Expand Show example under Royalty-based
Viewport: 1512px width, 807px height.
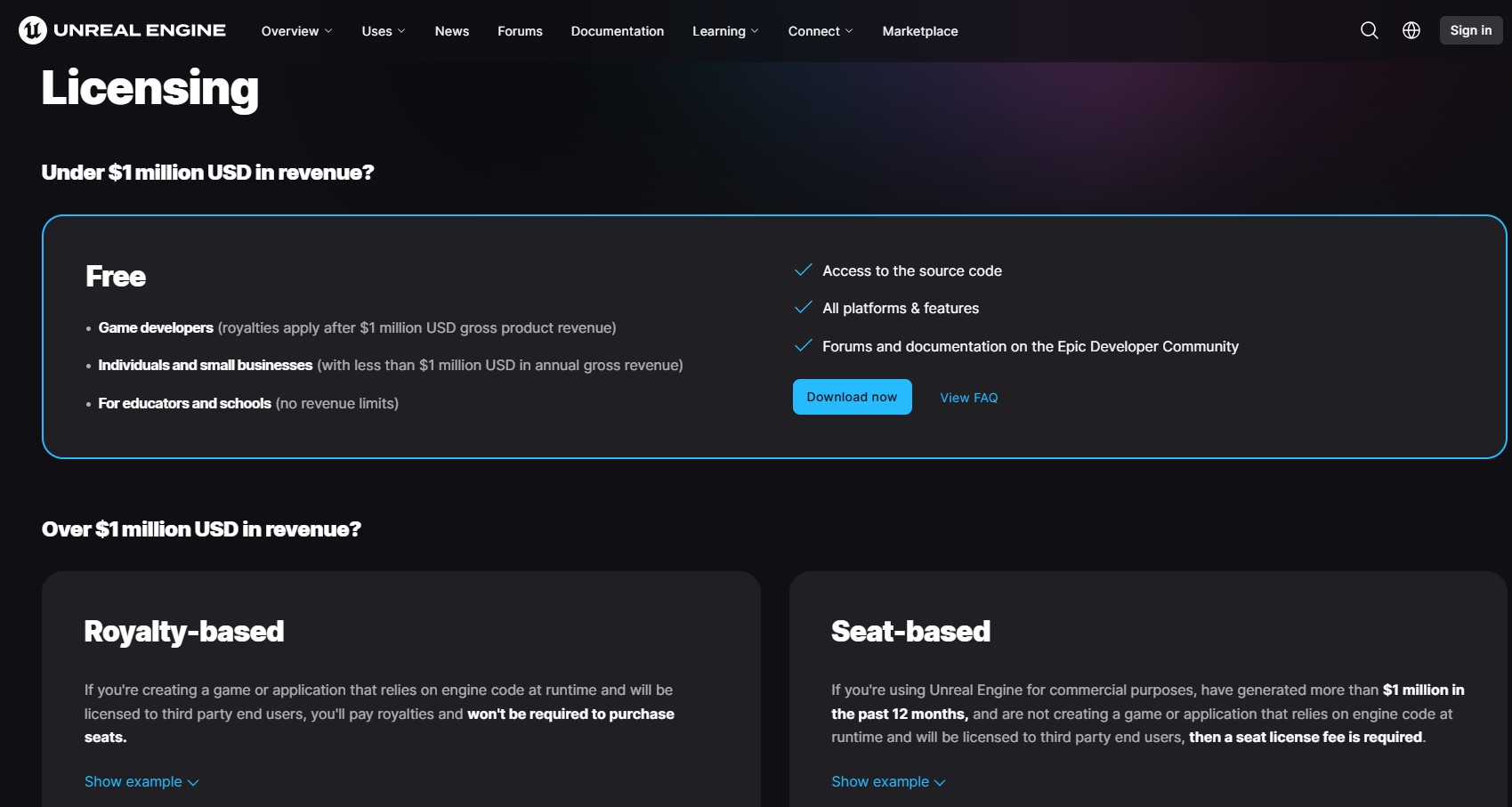pyautogui.click(x=141, y=781)
